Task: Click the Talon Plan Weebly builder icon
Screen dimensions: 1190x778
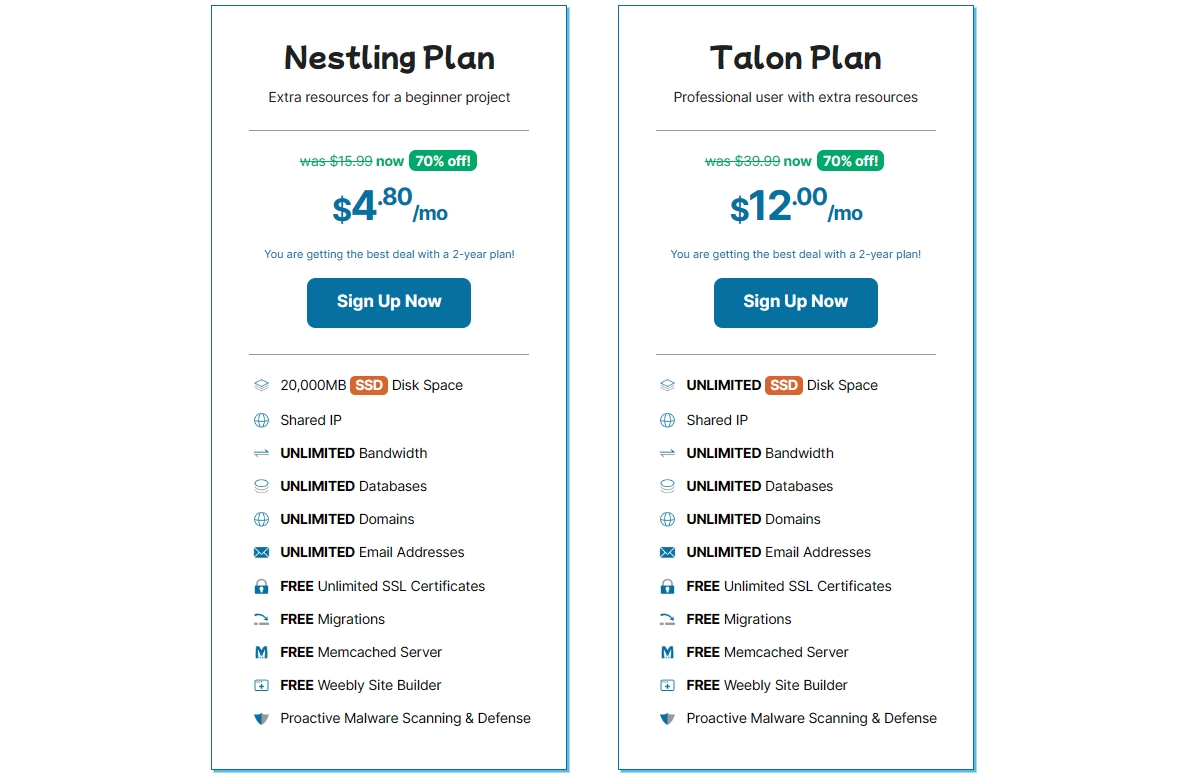Action: coord(667,685)
